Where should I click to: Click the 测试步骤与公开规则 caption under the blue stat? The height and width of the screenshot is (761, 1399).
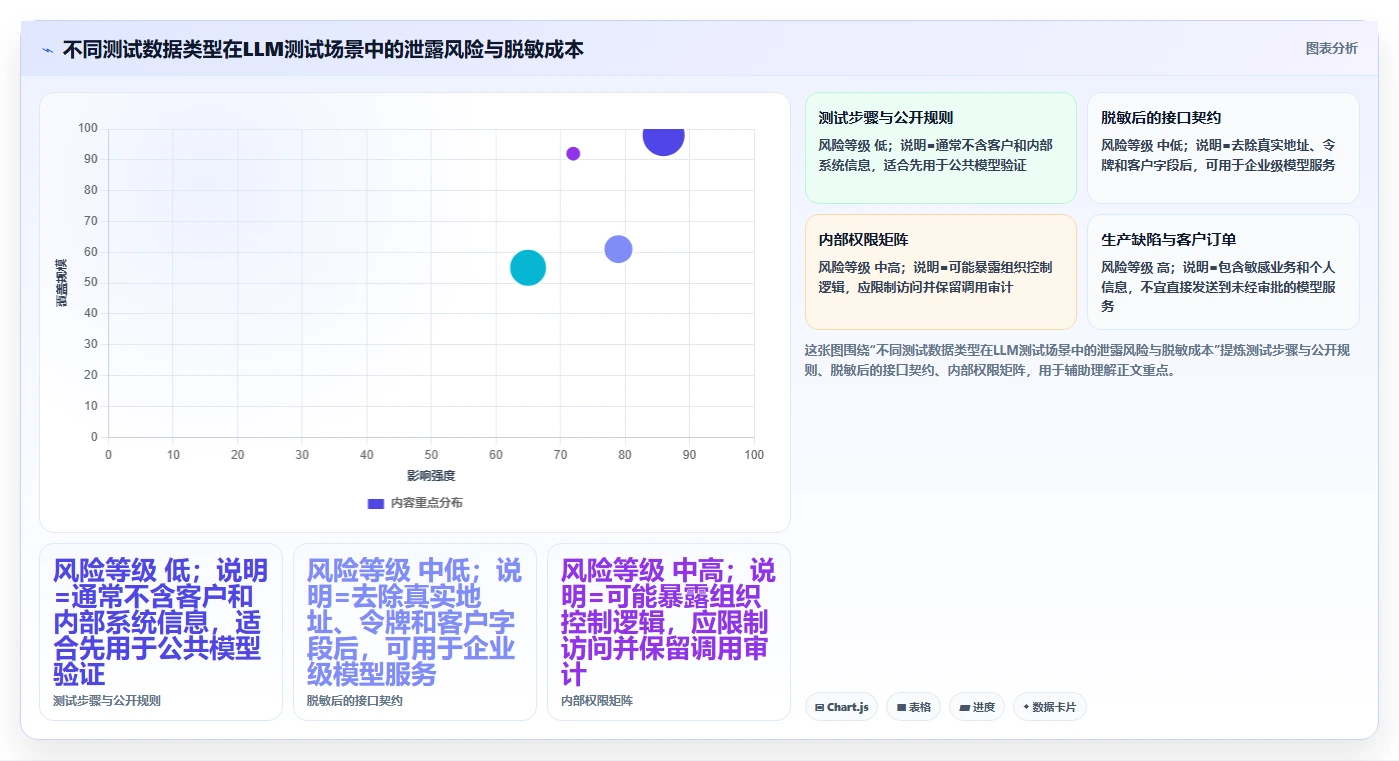coord(107,701)
